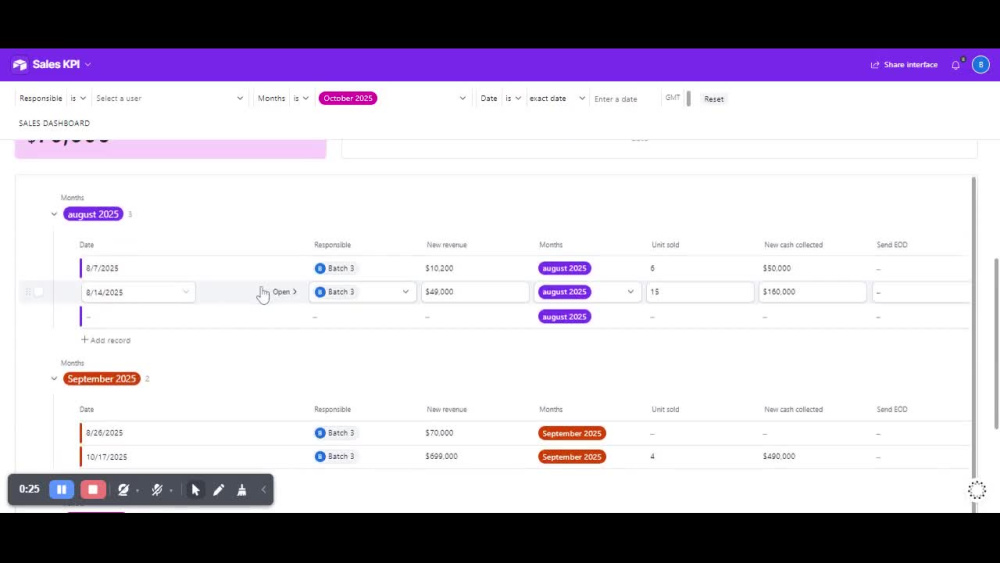This screenshot has height=563, width=1000.
Task: Click the broom clear-drawings icon
Action: point(242,490)
